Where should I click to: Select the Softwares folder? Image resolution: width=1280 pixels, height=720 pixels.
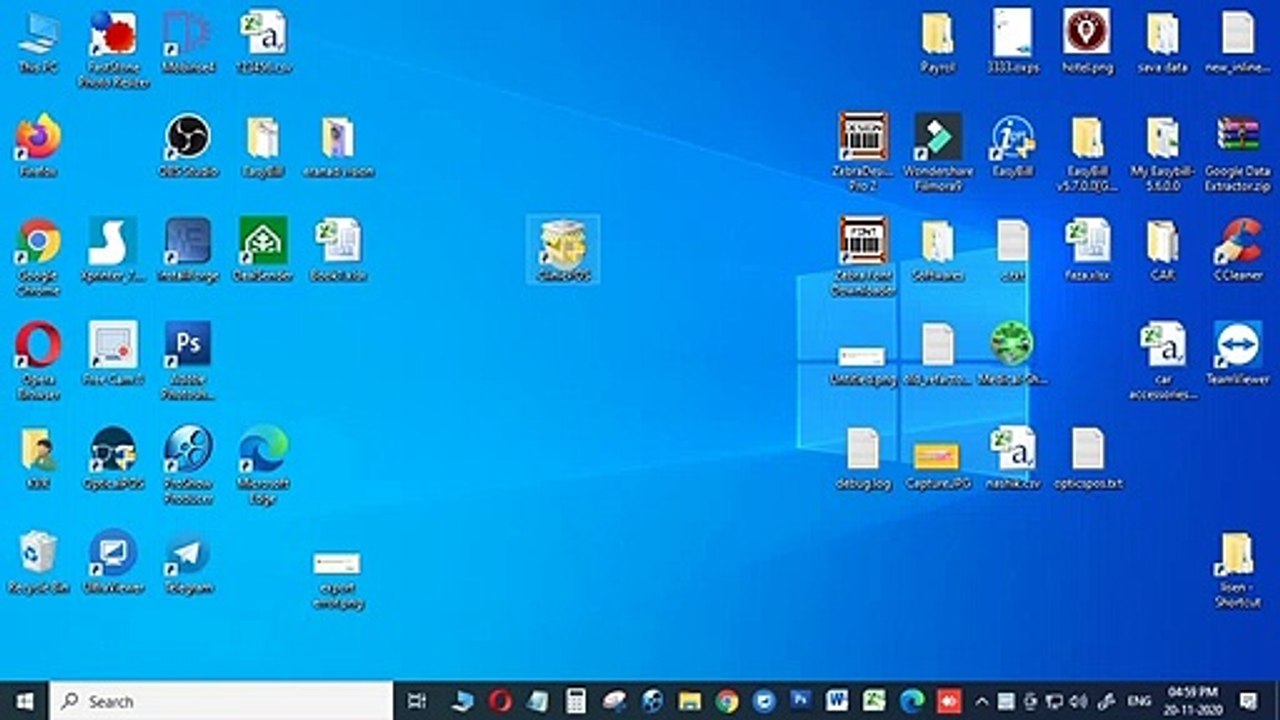[x=938, y=250]
